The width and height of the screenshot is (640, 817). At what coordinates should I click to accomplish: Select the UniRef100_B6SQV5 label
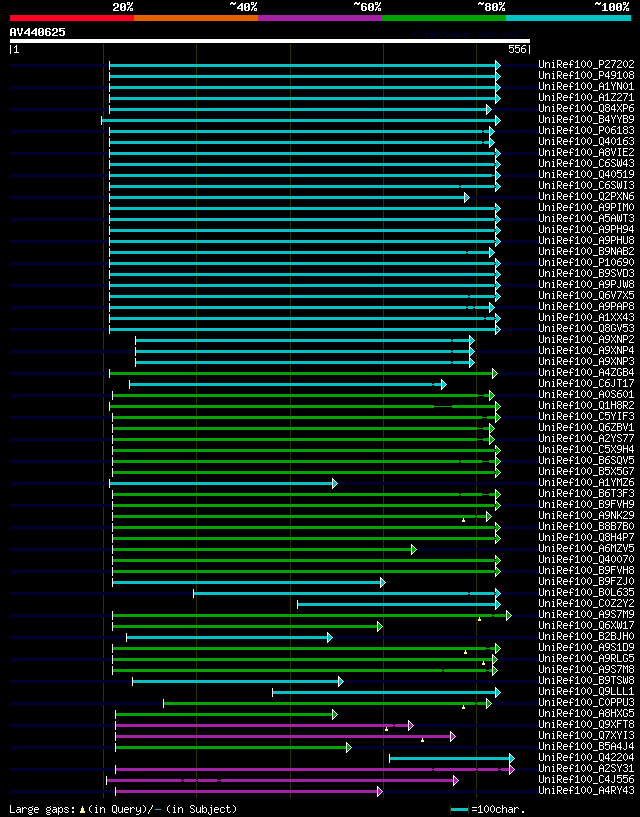[x=586, y=460]
